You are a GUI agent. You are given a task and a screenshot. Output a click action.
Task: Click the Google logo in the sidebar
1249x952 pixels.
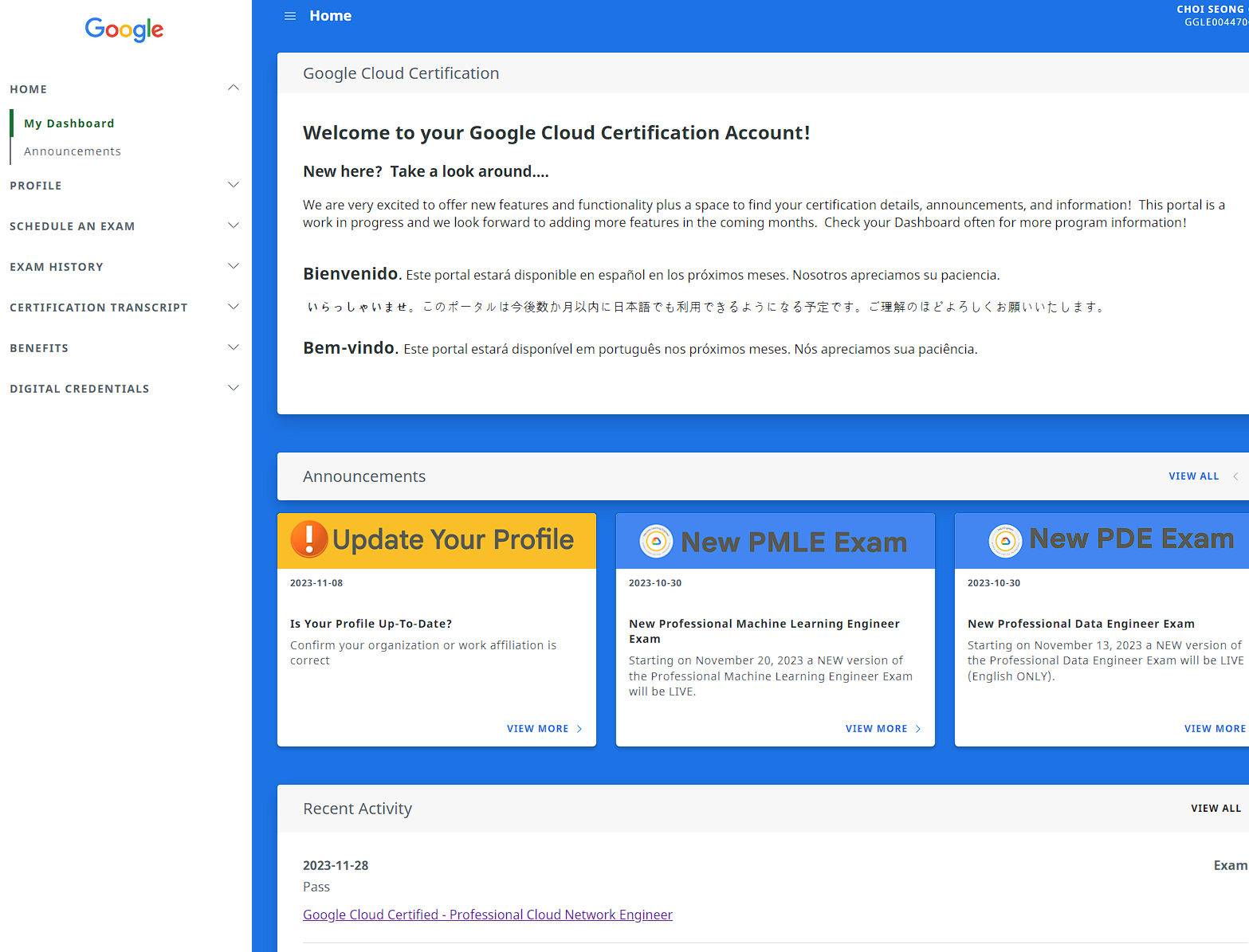point(124,29)
